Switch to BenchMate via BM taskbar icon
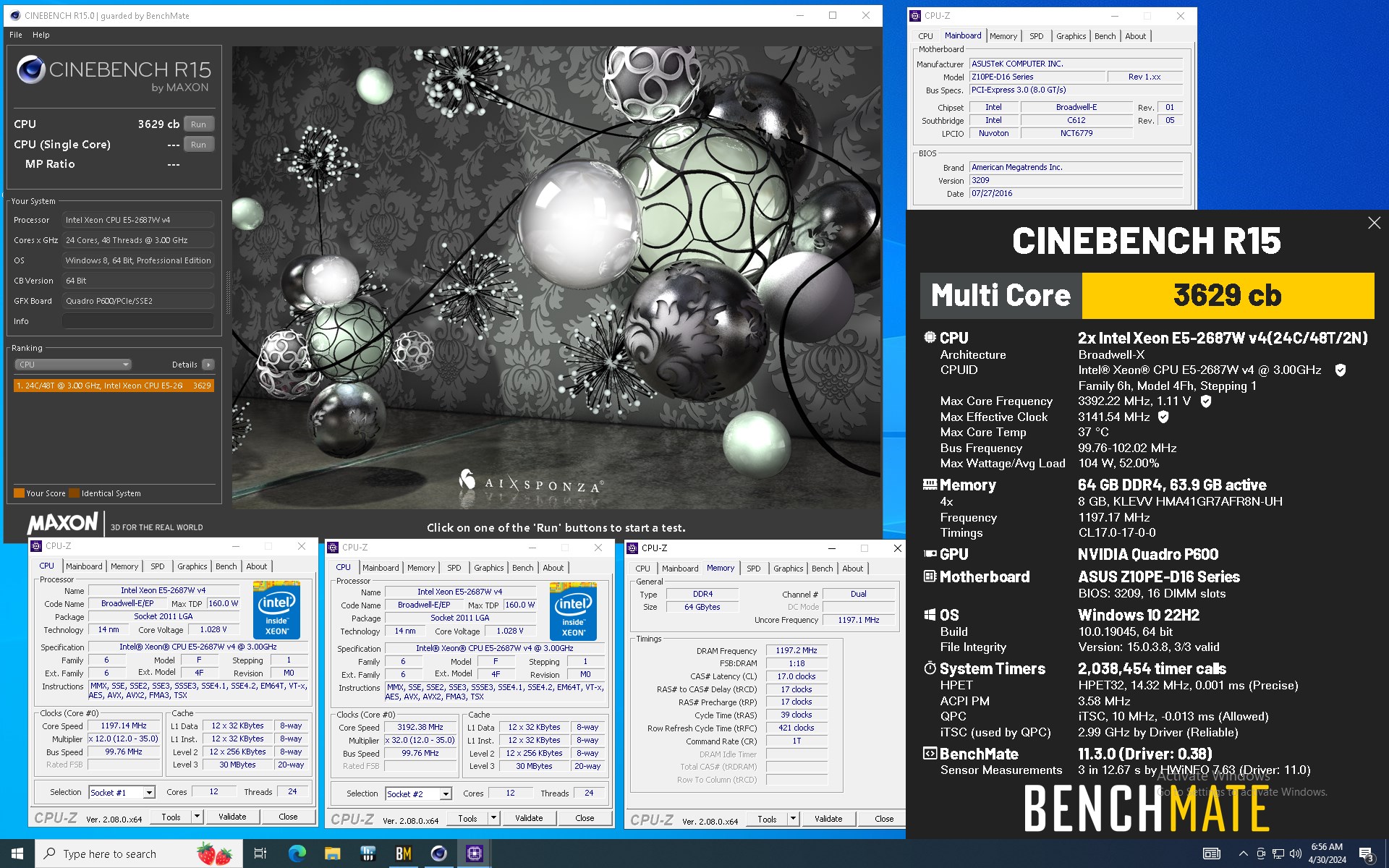This screenshot has width=1389, height=868. click(x=403, y=854)
